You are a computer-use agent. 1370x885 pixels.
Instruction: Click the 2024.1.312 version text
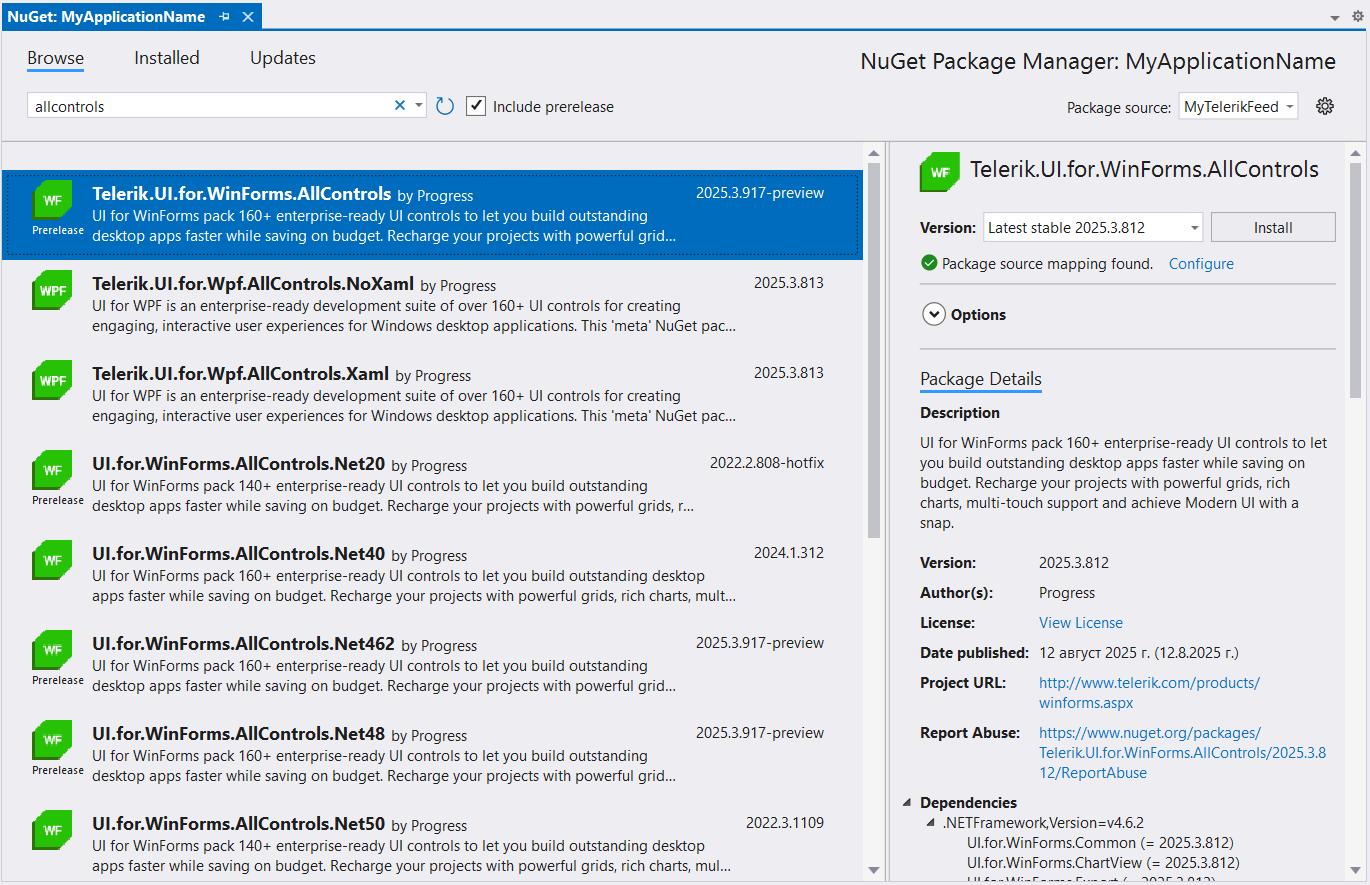click(x=789, y=553)
